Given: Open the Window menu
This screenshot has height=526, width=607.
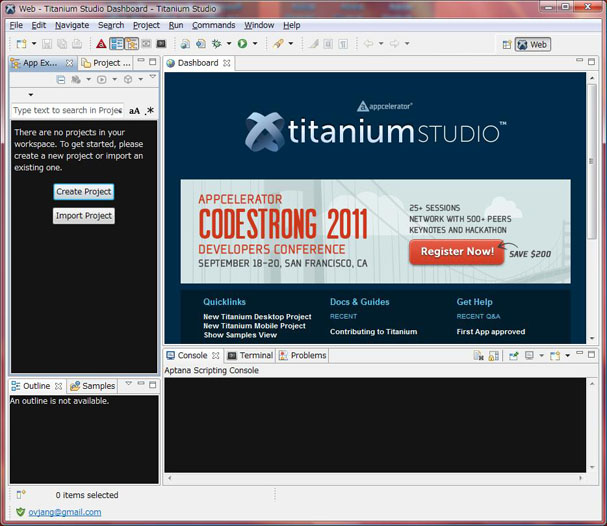Looking at the screenshot, I should click(x=259, y=25).
